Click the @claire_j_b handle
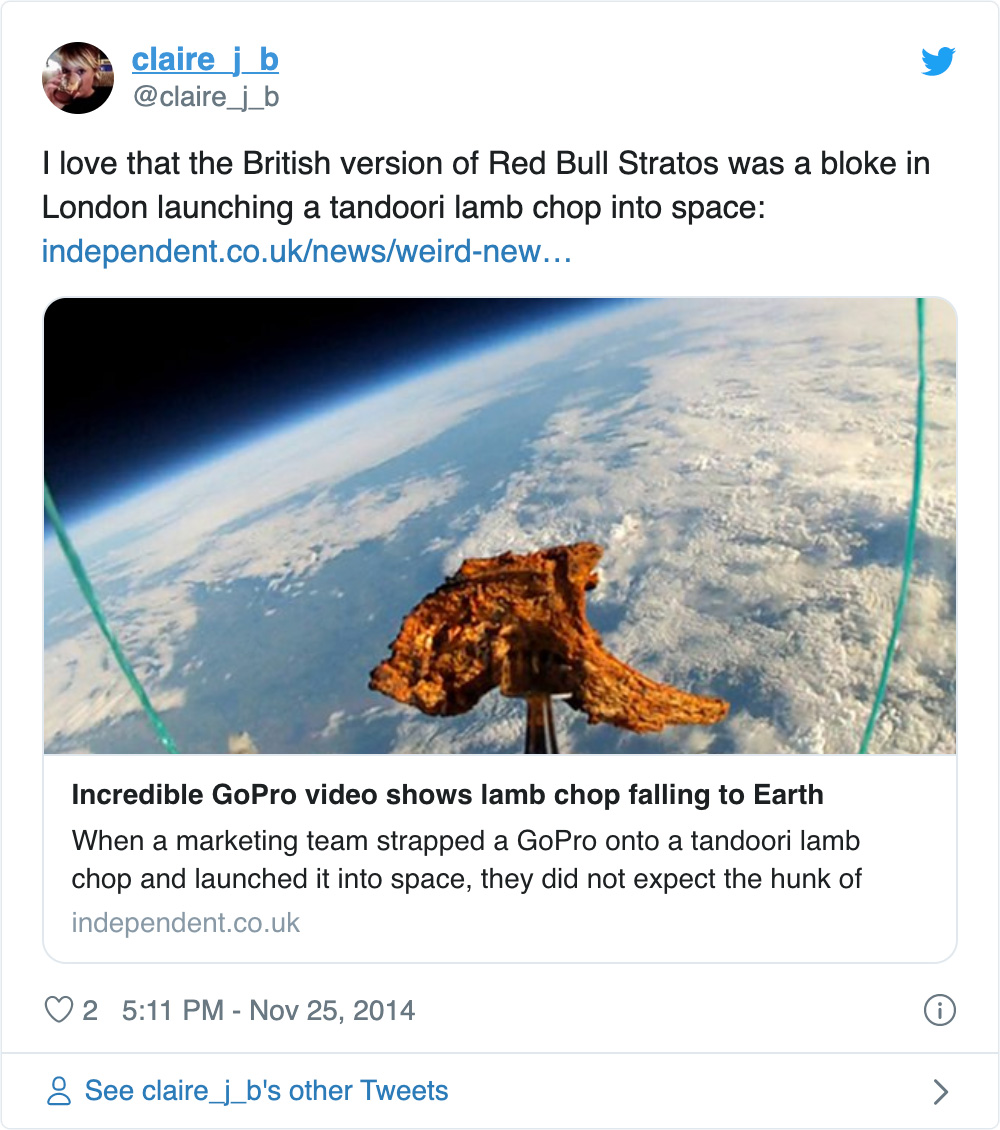 tap(206, 97)
